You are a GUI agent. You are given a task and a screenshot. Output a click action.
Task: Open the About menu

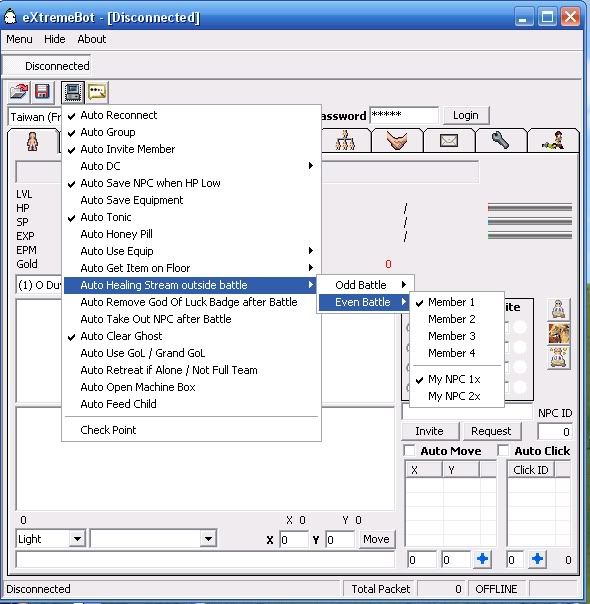[x=92, y=39]
